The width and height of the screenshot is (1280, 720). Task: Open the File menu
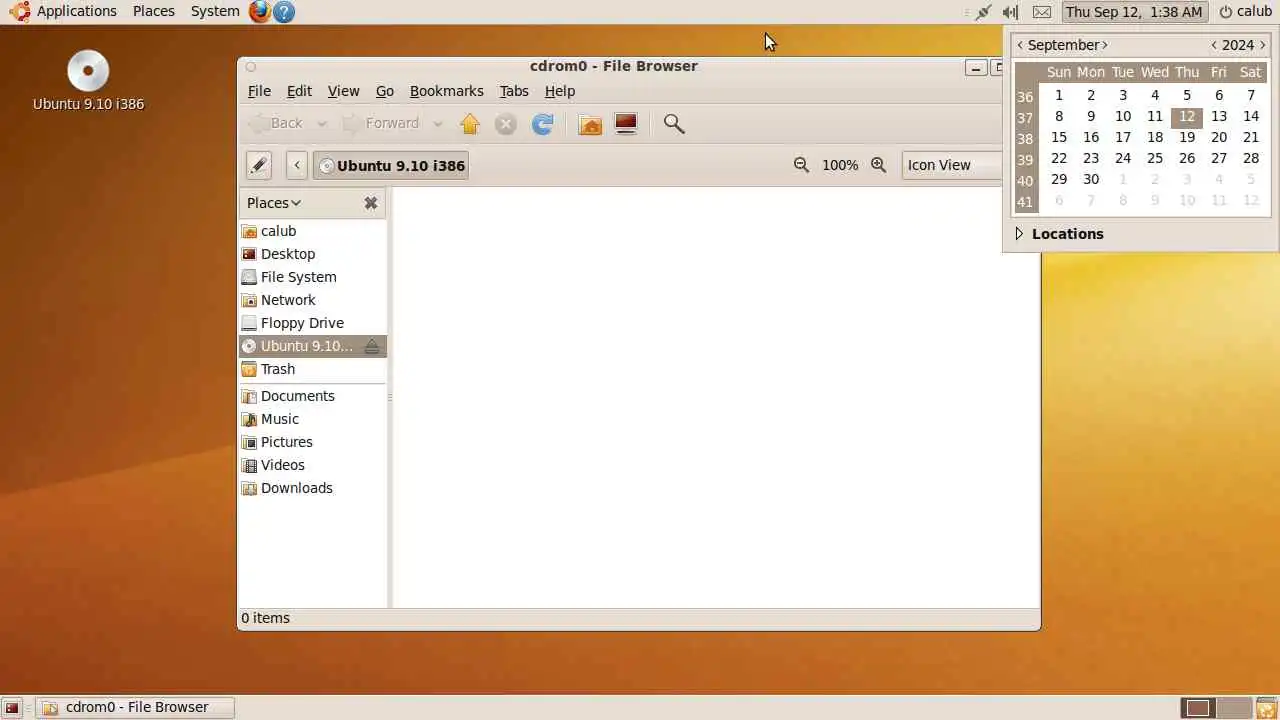click(x=259, y=91)
